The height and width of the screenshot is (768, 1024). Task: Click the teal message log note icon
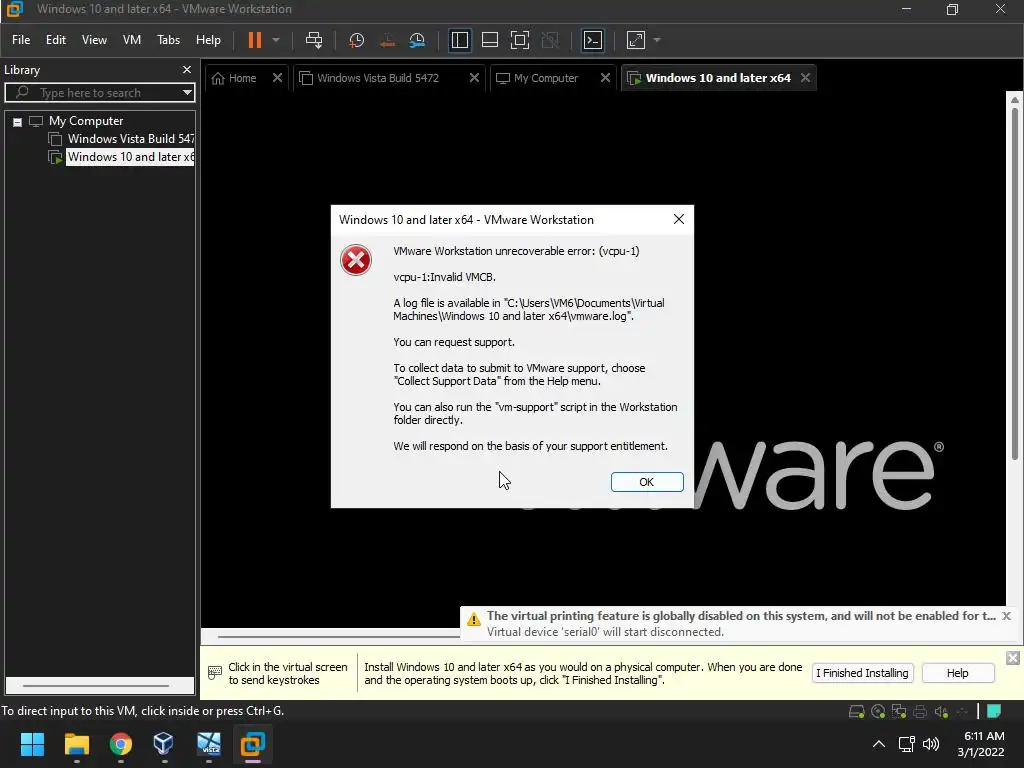click(x=994, y=711)
